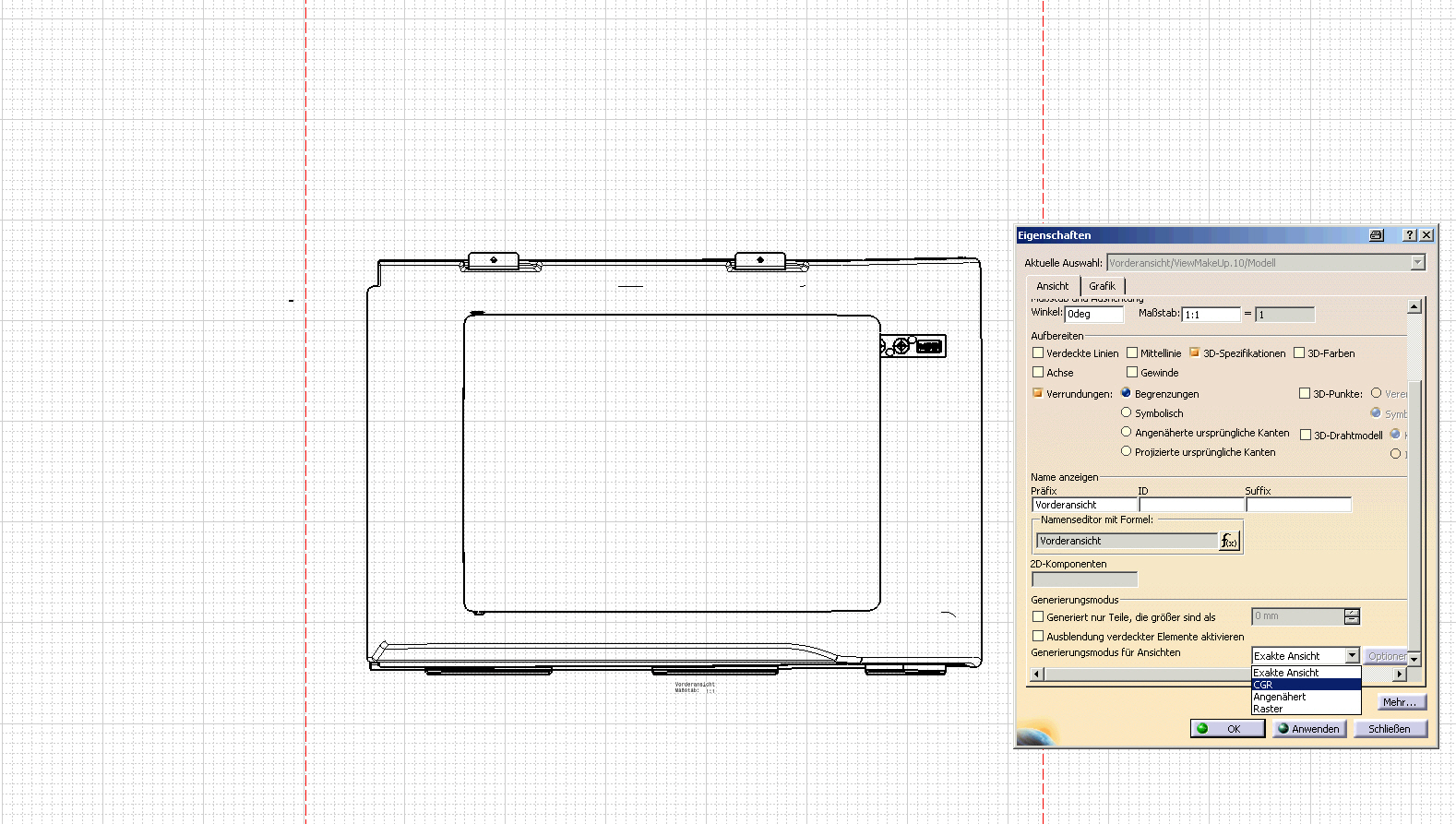The height and width of the screenshot is (824, 1456).
Task: Choose 'CGR' from the dropdown list
Action: click(x=1306, y=685)
